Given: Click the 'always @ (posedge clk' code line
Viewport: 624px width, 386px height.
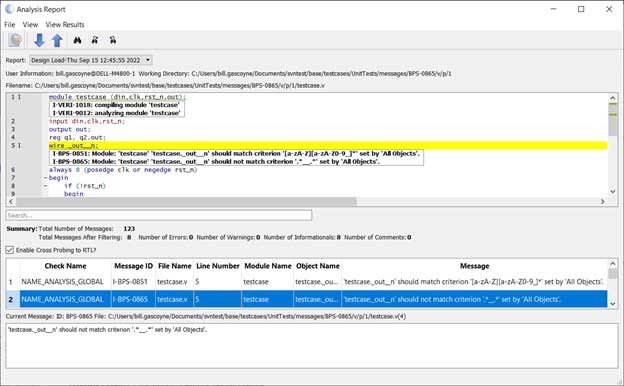Looking at the screenshot, I should tap(123, 170).
